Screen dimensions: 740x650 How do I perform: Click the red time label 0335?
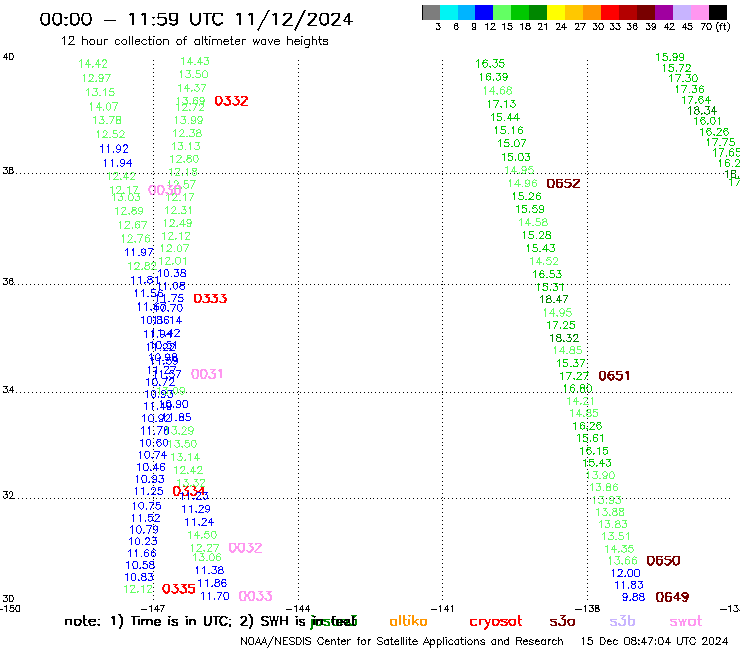coord(178,589)
